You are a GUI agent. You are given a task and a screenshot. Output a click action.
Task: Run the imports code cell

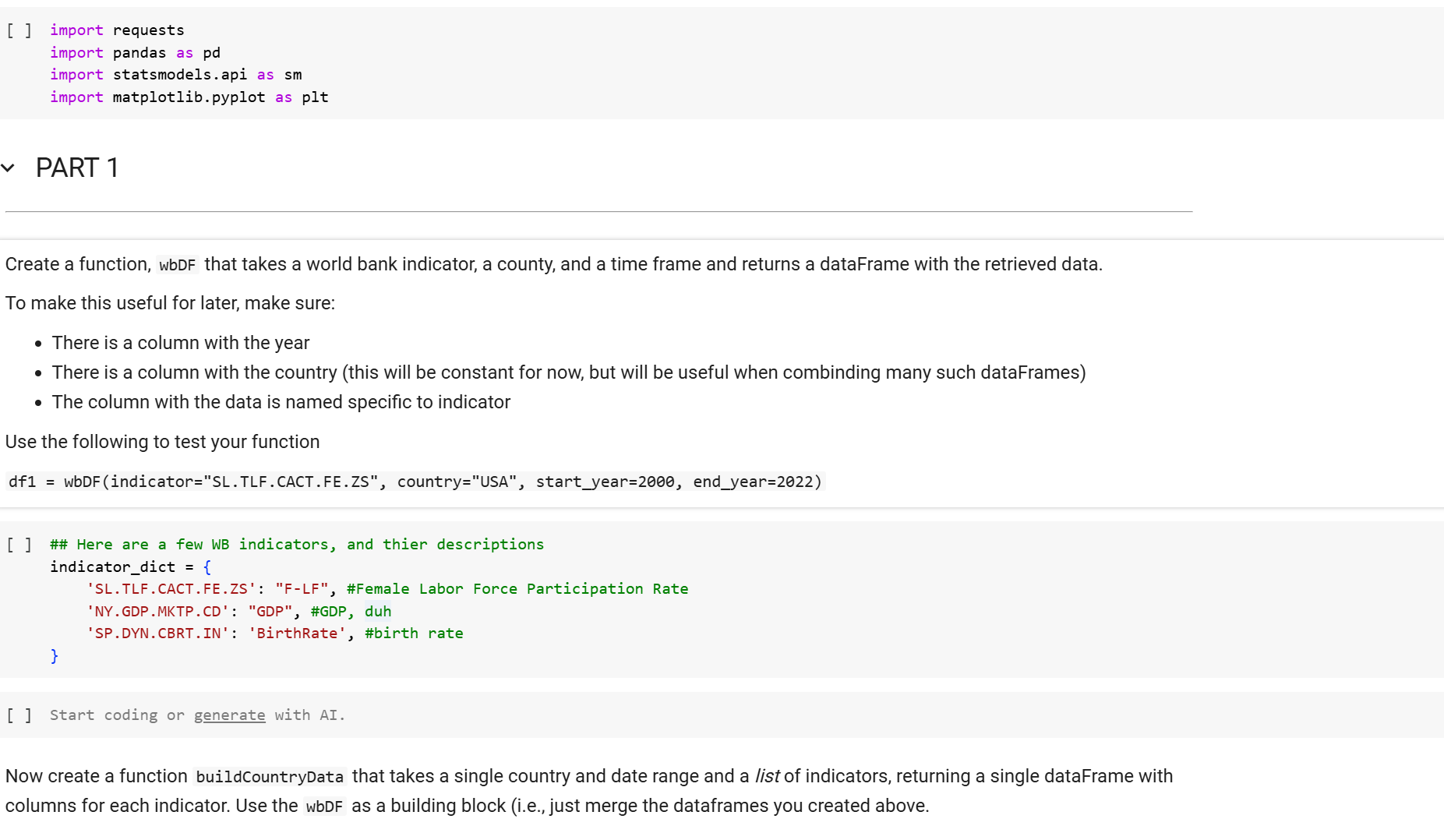point(19,30)
